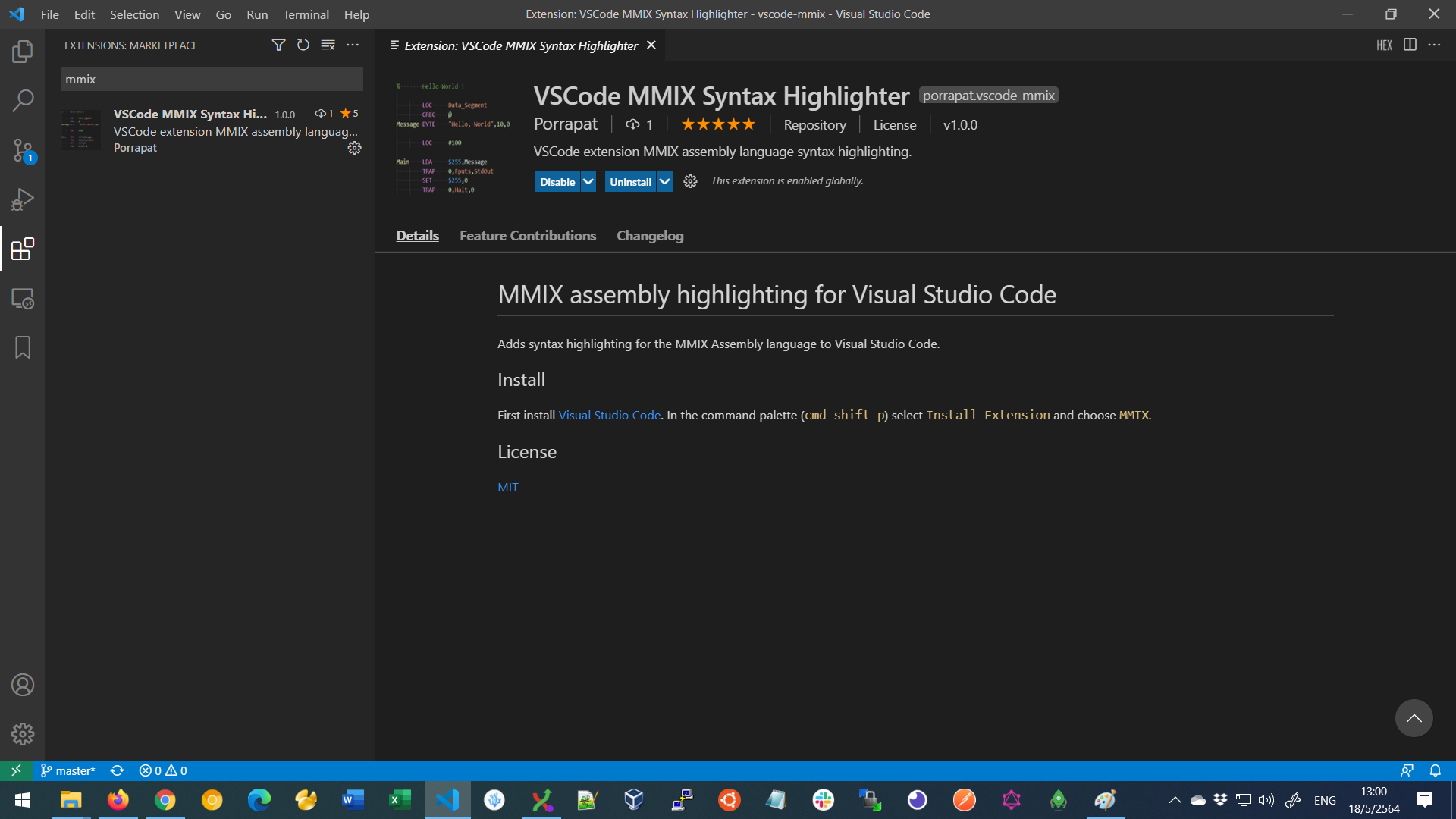Switch to the Feature Contributions tab
1456x819 pixels.
click(528, 236)
